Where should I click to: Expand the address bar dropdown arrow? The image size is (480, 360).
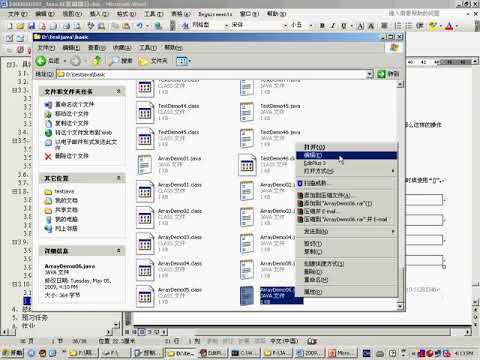(x=369, y=74)
